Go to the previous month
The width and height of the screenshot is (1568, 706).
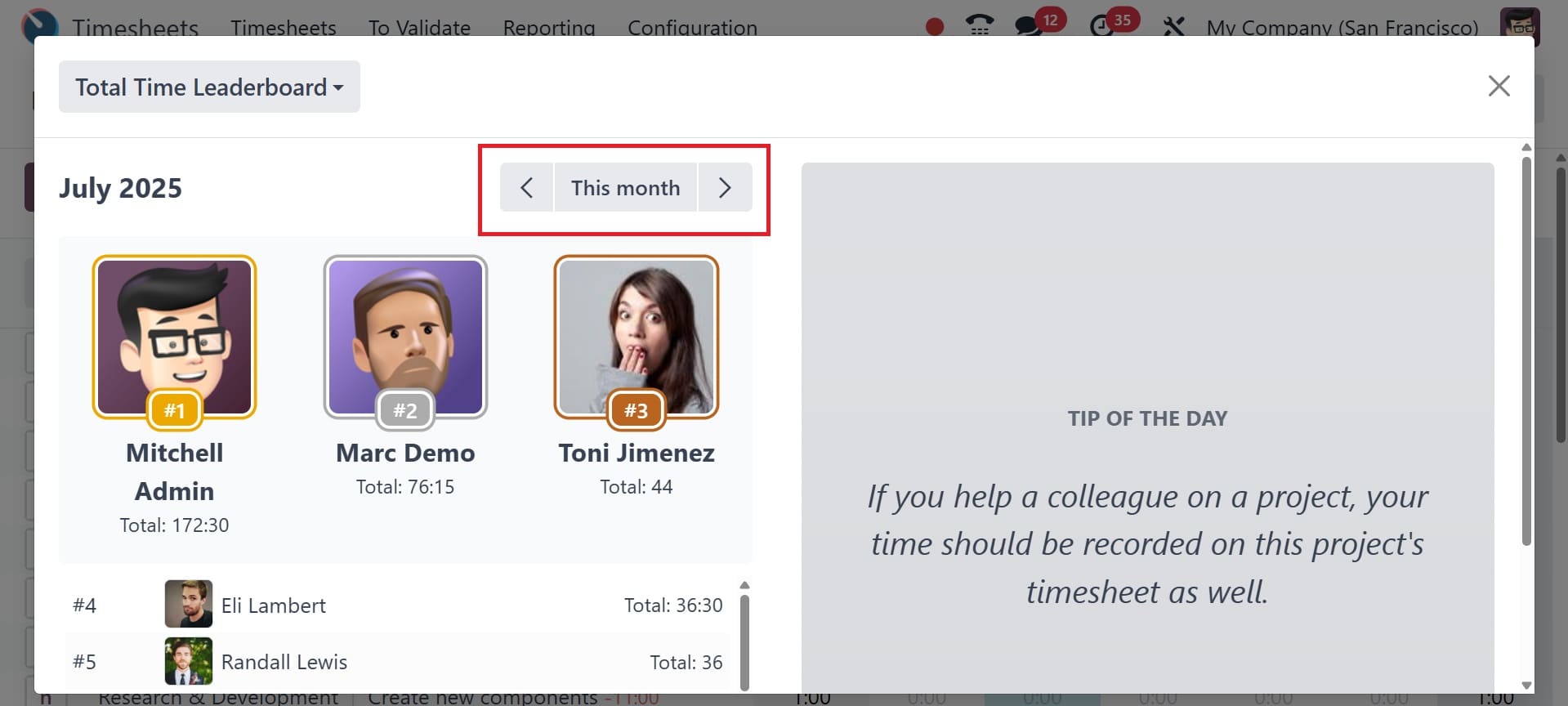[527, 188]
